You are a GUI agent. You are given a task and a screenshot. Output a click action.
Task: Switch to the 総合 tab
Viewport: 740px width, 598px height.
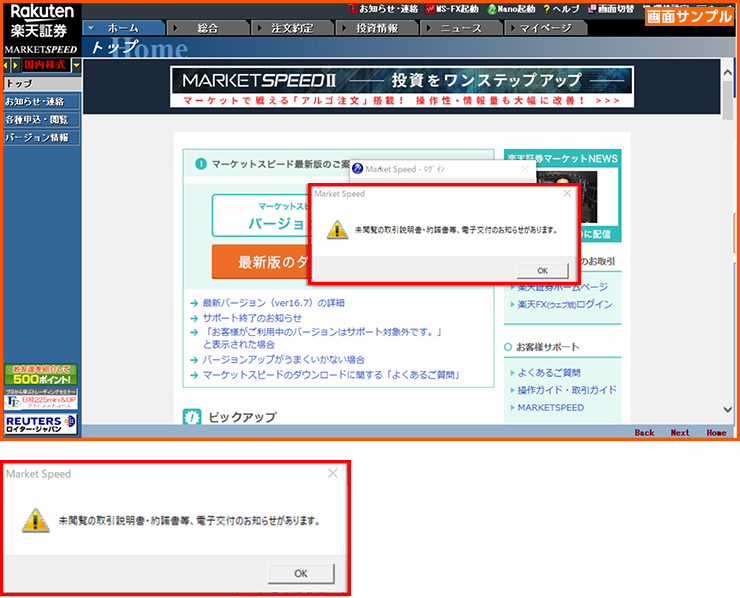tap(208, 28)
